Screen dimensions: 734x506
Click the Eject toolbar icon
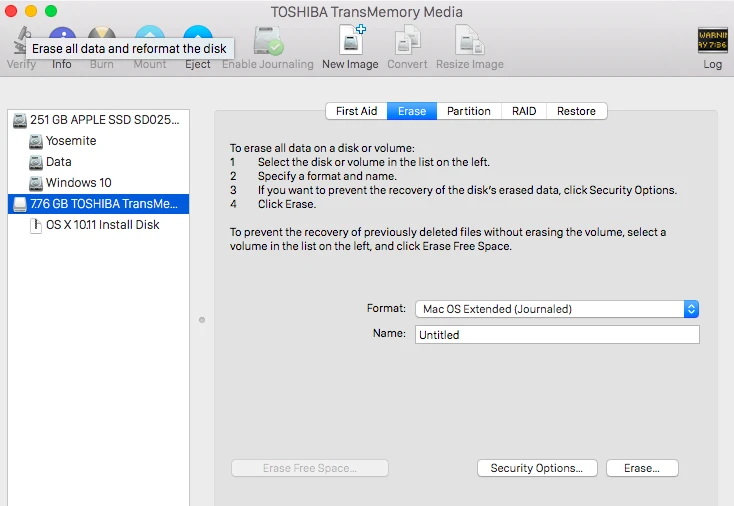[198, 38]
